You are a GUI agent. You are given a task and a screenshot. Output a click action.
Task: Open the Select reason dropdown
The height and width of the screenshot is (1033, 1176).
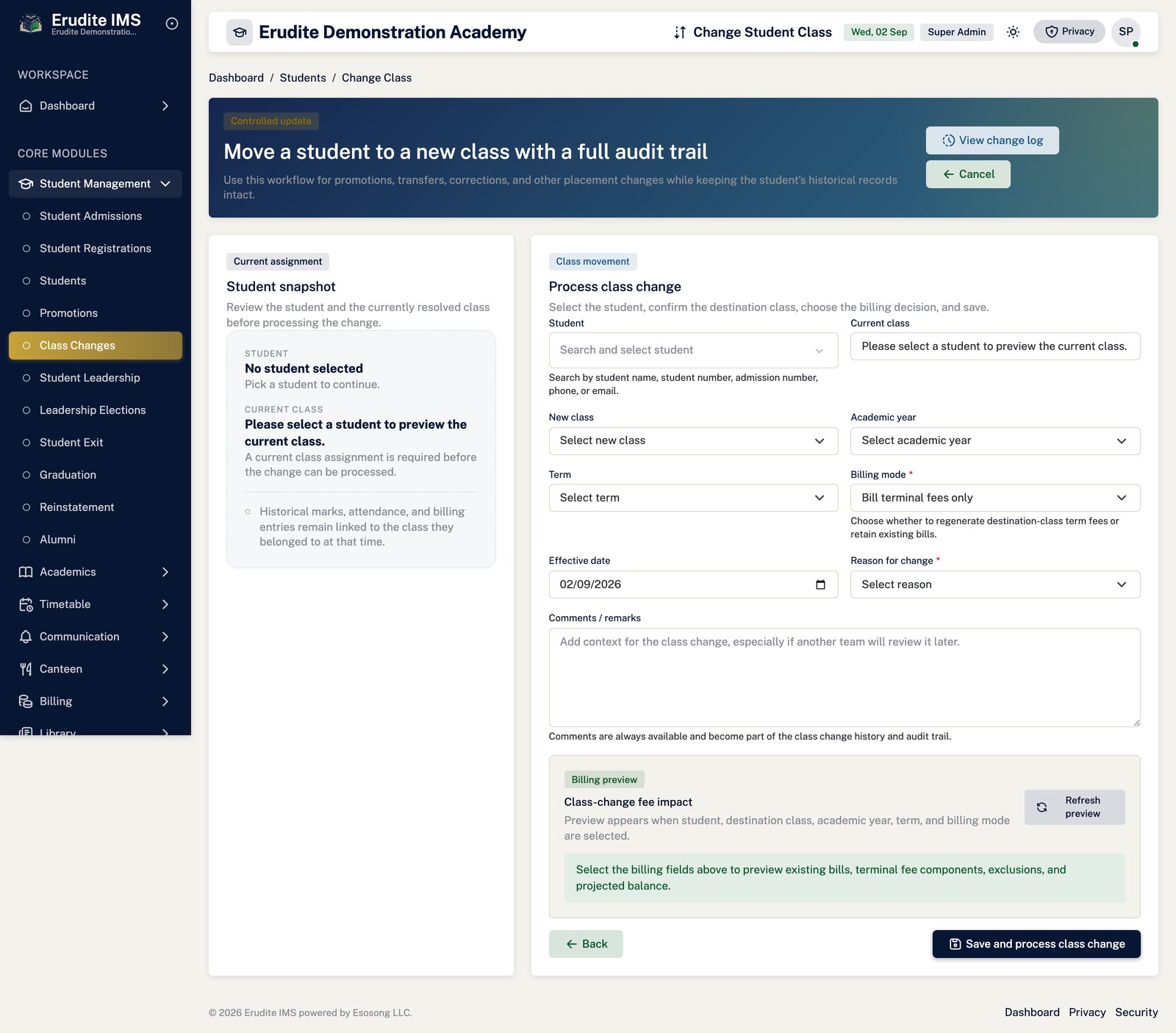pos(995,585)
